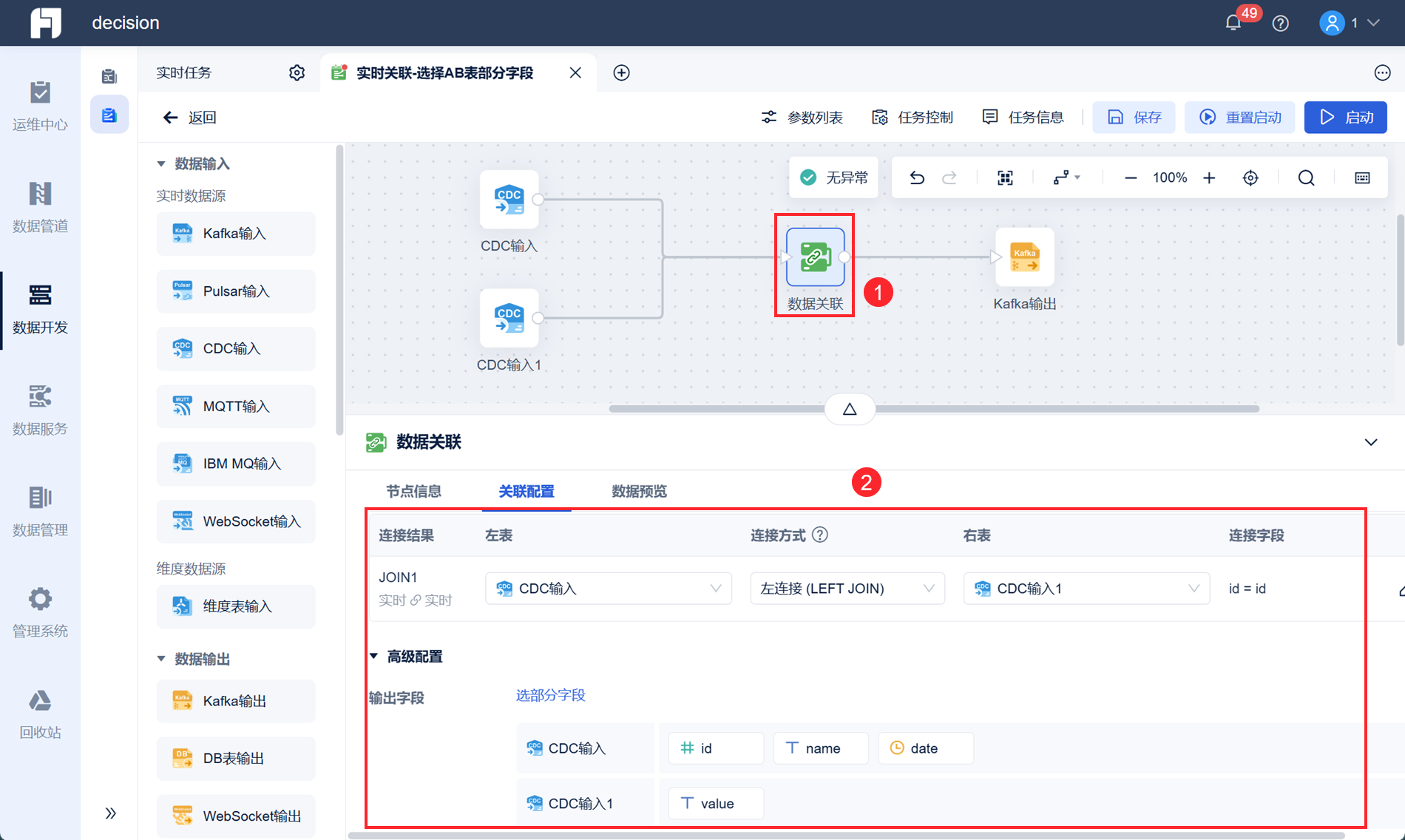Viewport: 1405px width, 840px height.
Task: Click the 重置启动 button
Action: (1240, 118)
